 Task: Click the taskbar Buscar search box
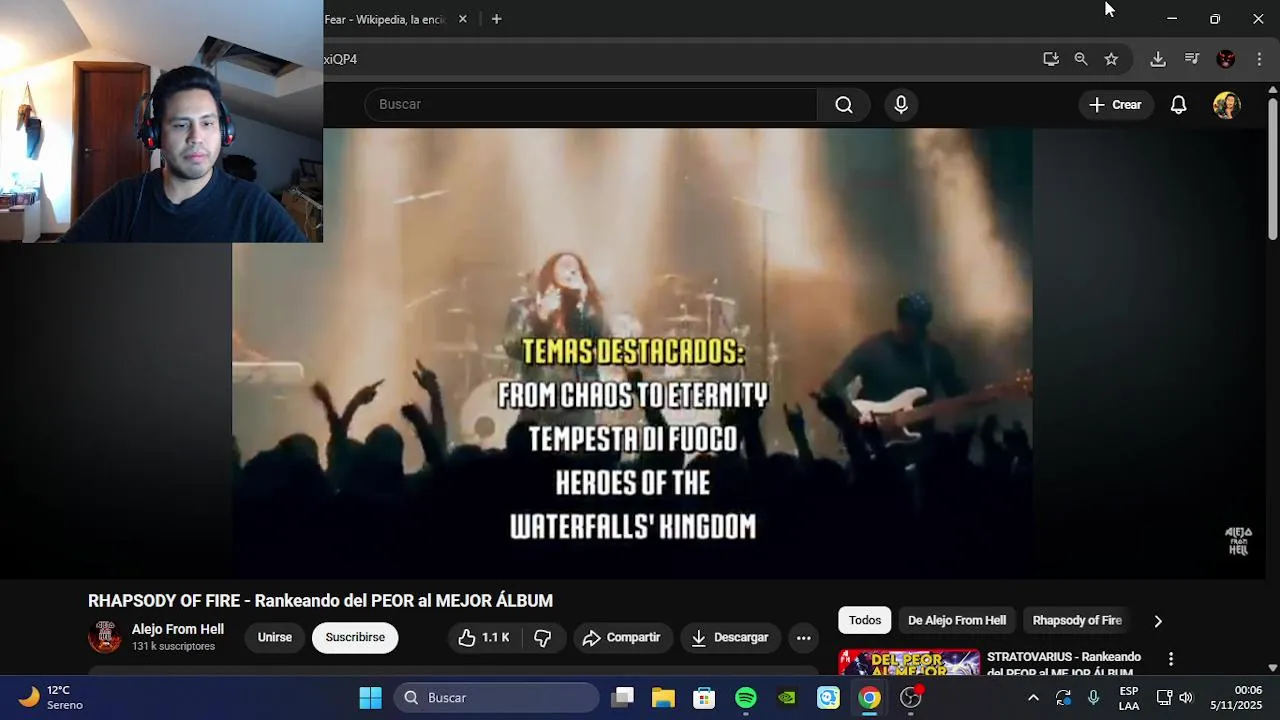tap(497, 698)
